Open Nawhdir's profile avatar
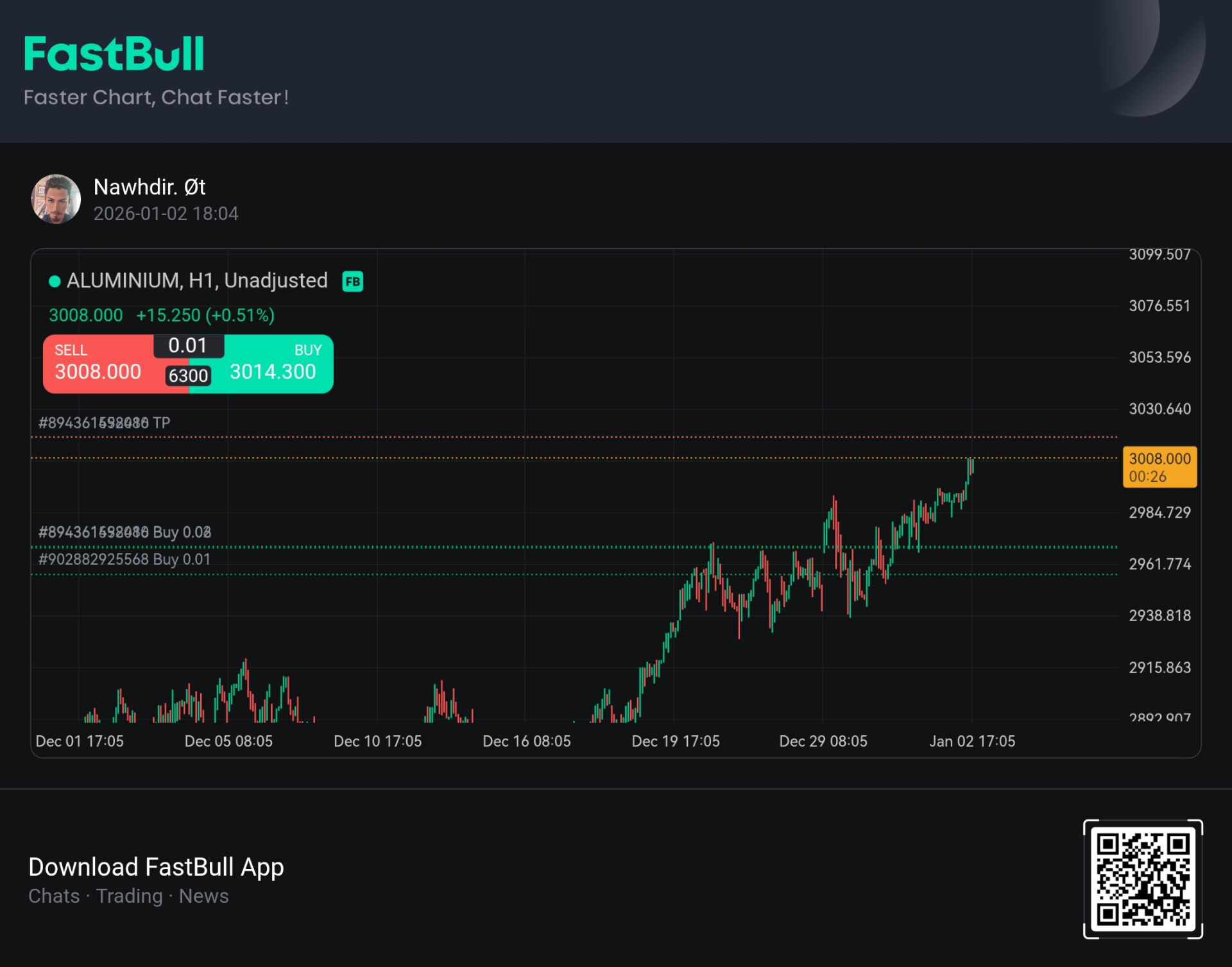 click(x=56, y=199)
